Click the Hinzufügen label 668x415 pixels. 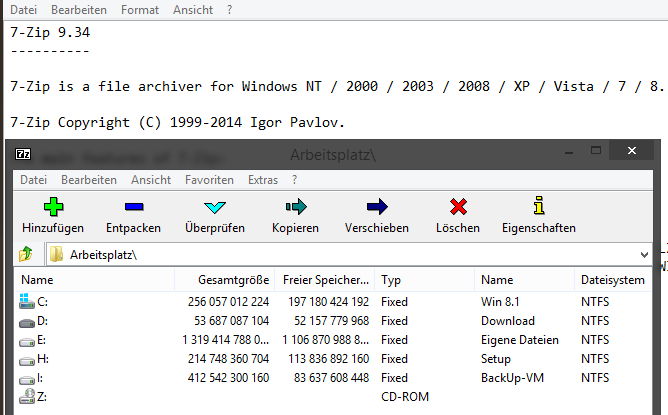(53, 228)
